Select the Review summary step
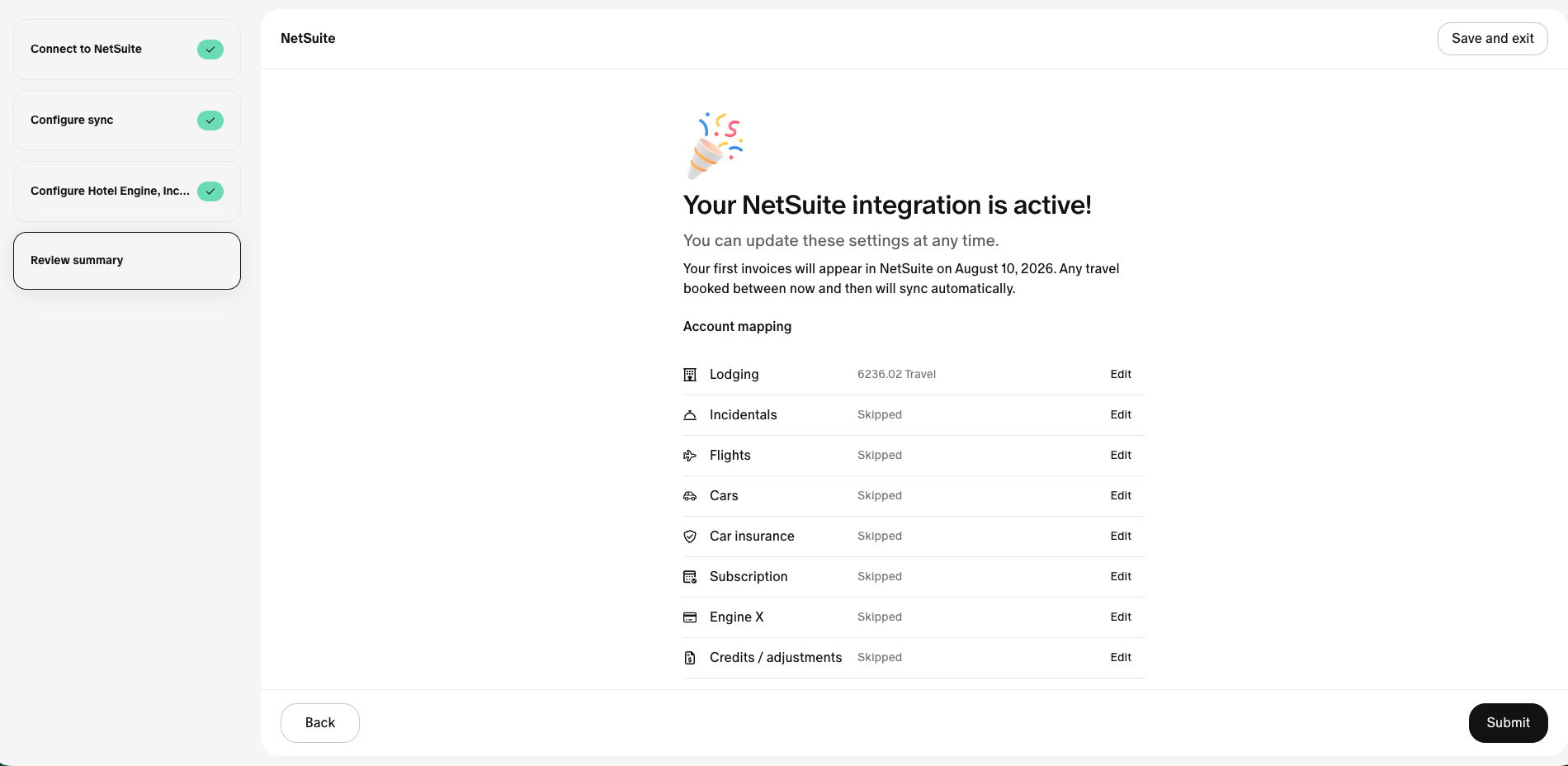 click(127, 261)
